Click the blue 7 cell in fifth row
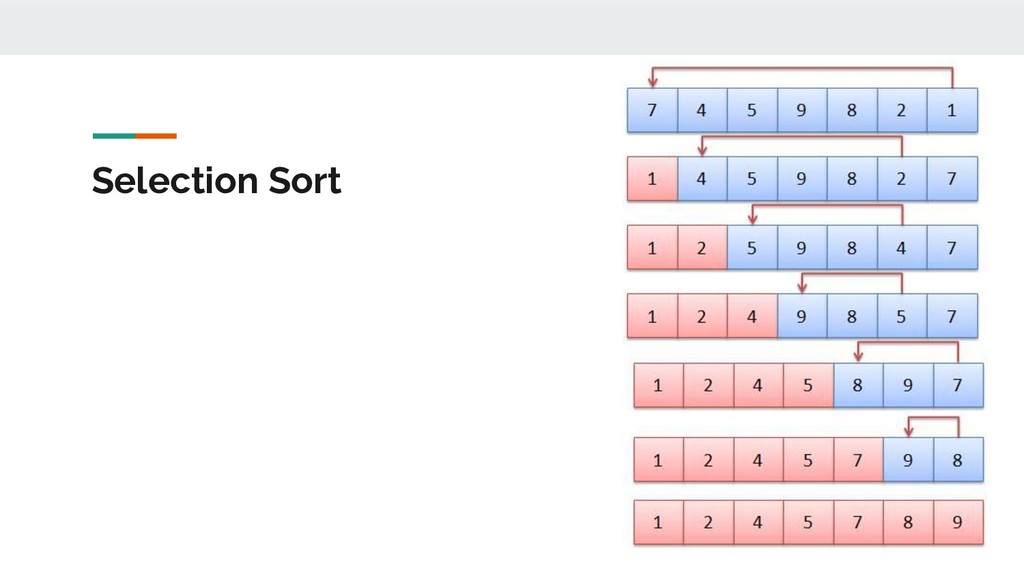 [958, 385]
